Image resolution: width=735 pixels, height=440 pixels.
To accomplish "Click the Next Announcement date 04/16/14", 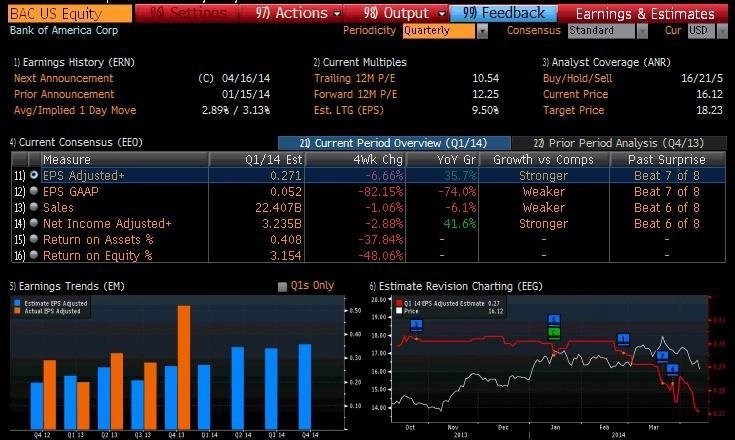I will (246, 78).
